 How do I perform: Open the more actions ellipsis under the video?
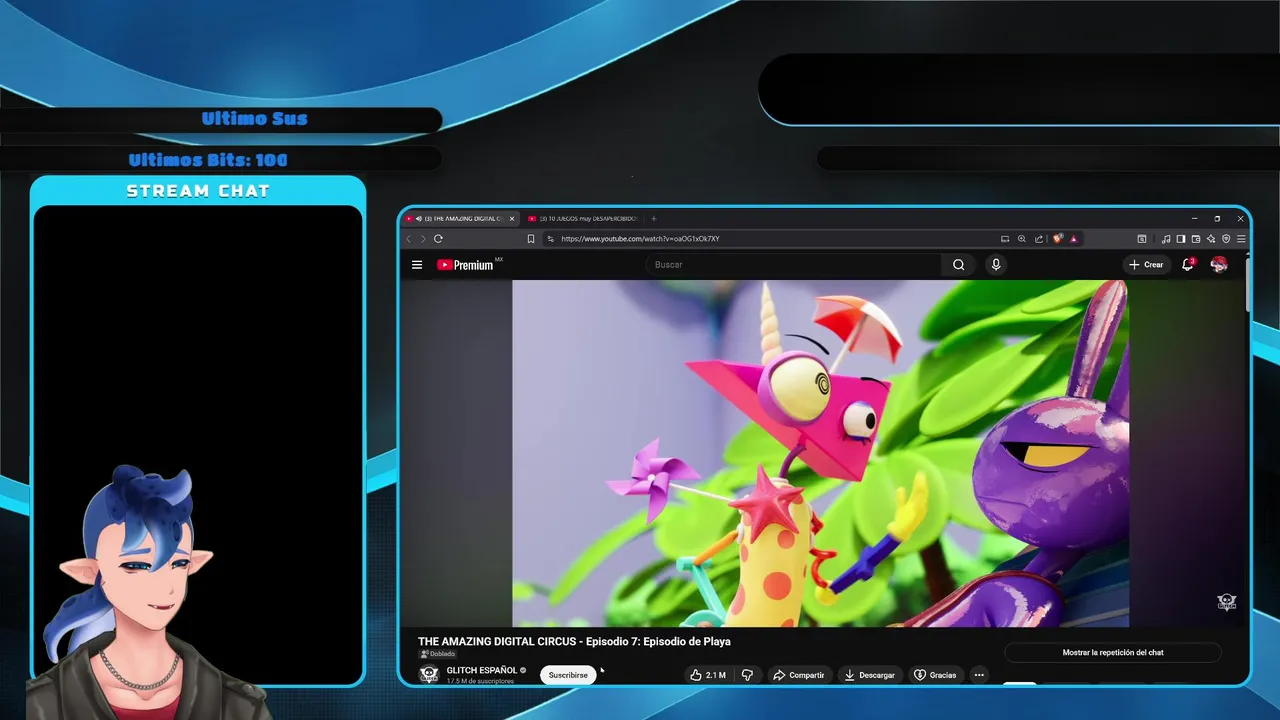pos(979,675)
